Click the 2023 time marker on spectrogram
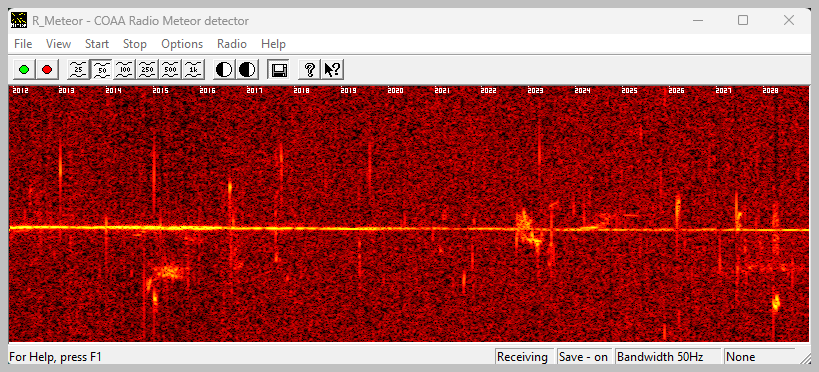819x372 pixels. pyautogui.click(x=535, y=90)
